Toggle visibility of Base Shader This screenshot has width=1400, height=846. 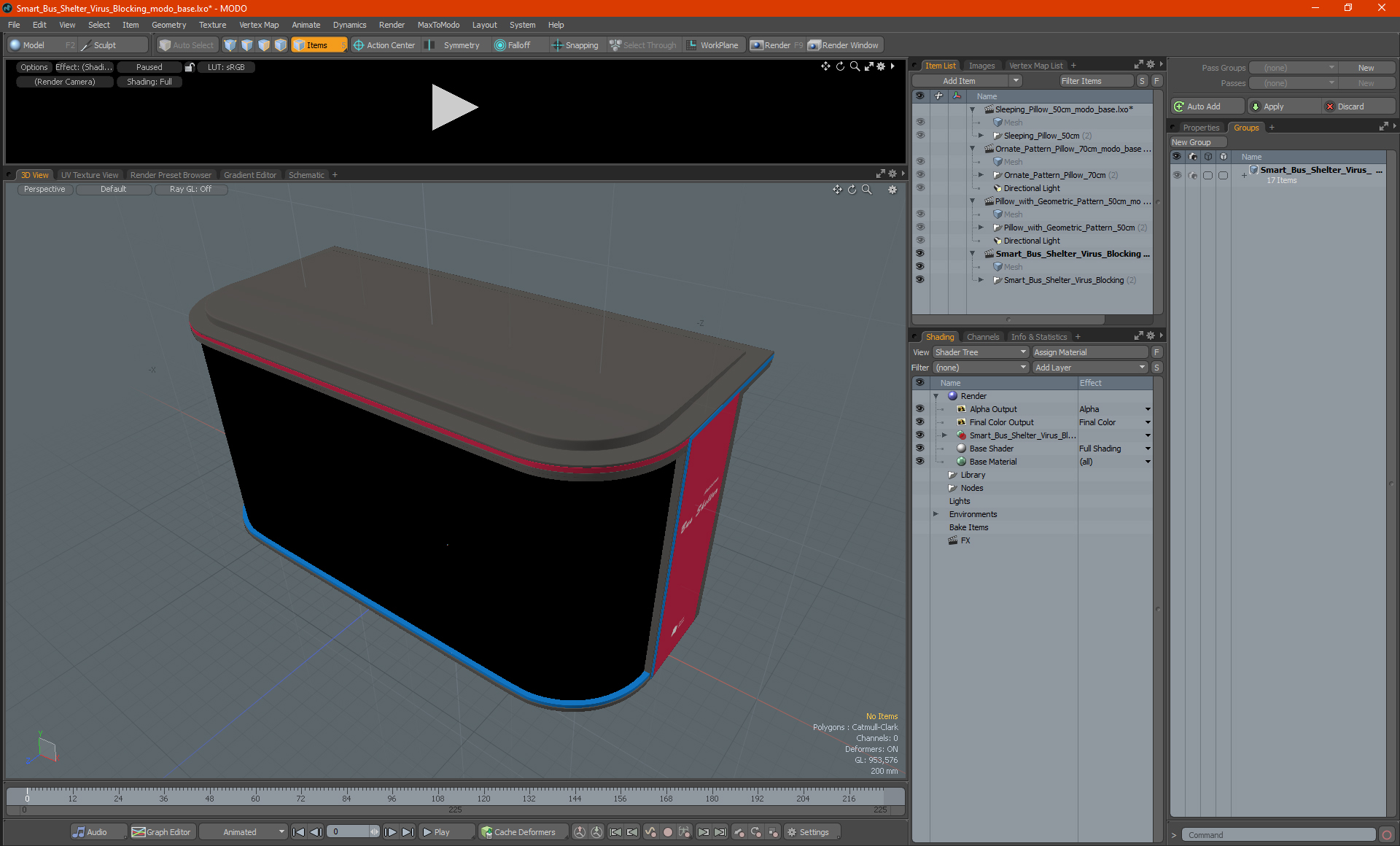920,449
